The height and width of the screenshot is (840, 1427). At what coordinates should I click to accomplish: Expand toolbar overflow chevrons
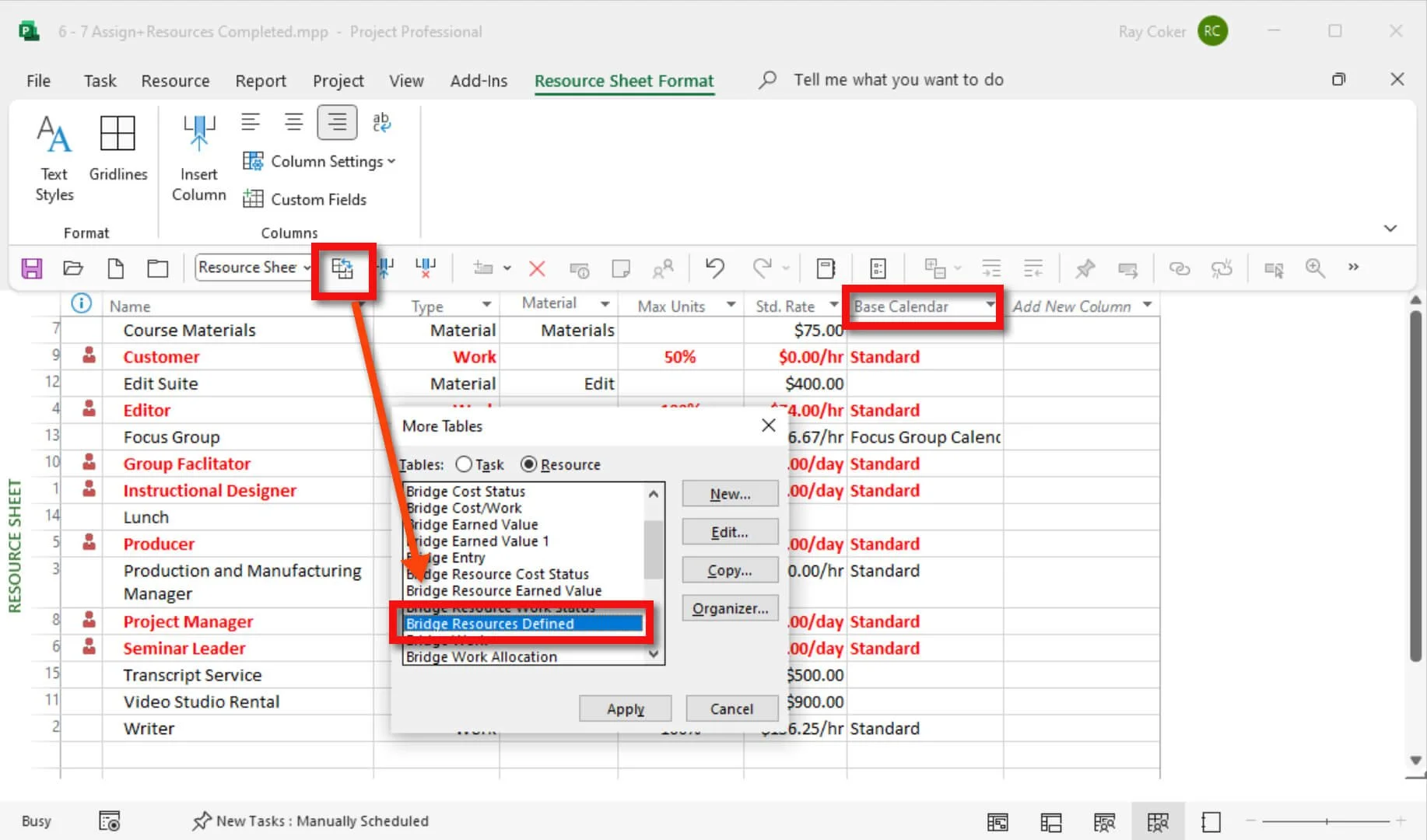(1353, 267)
